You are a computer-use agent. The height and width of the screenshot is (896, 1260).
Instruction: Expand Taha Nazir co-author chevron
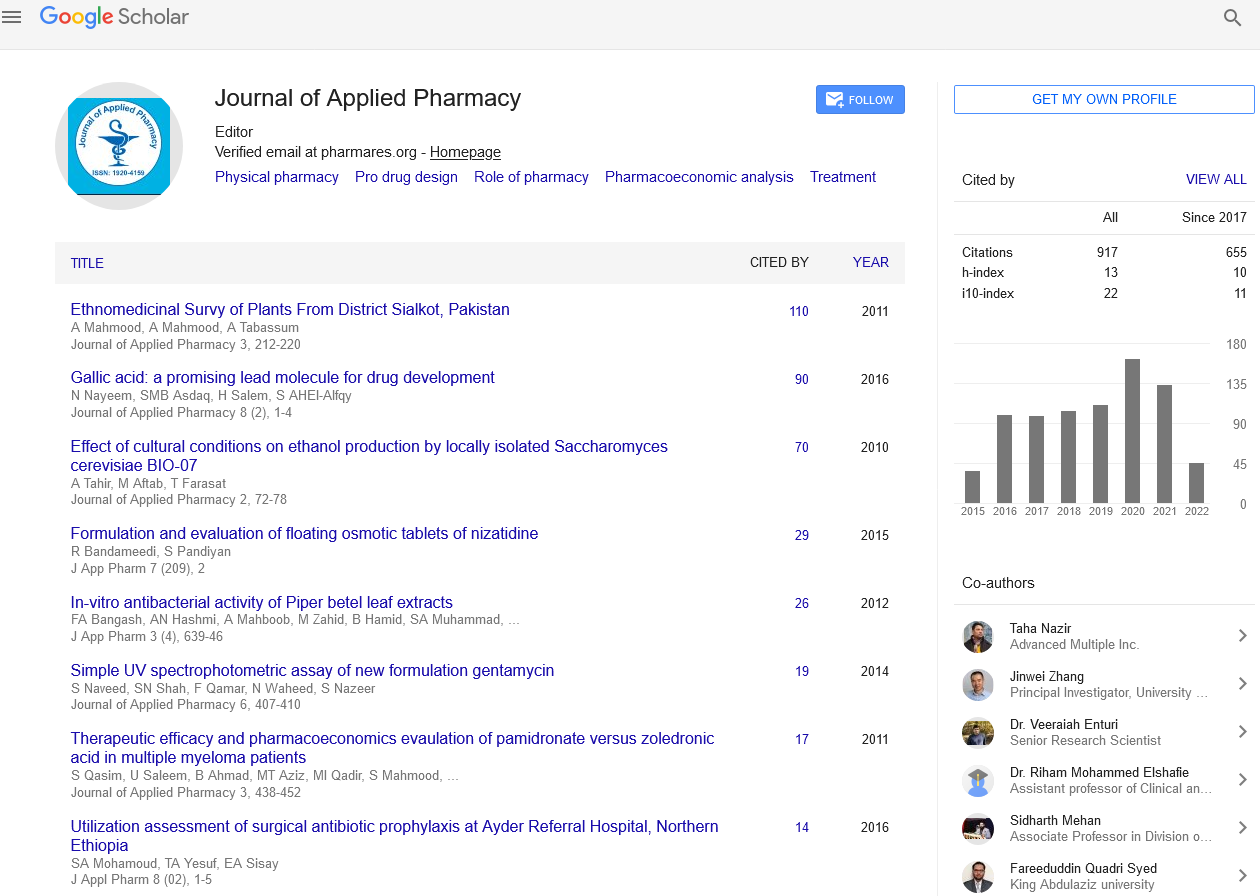click(x=1242, y=636)
